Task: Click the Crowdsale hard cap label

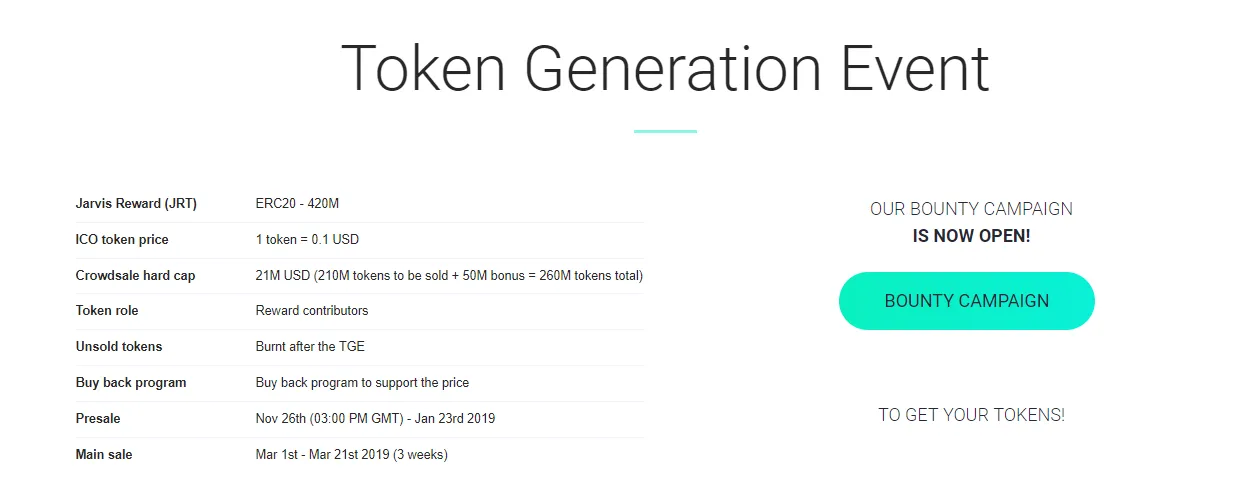Action: [135, 276]
